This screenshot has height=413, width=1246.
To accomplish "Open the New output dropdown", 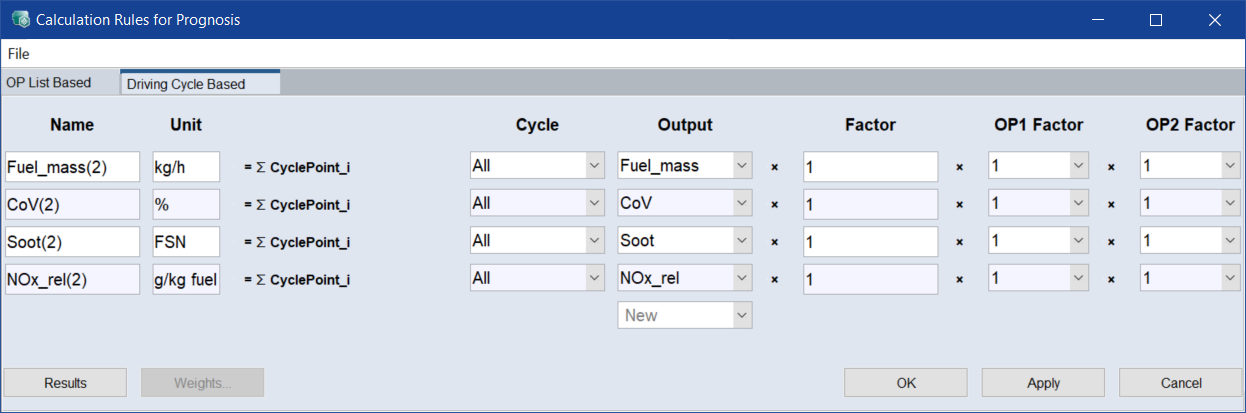I will pyautogui.click(x=685, y=315).
